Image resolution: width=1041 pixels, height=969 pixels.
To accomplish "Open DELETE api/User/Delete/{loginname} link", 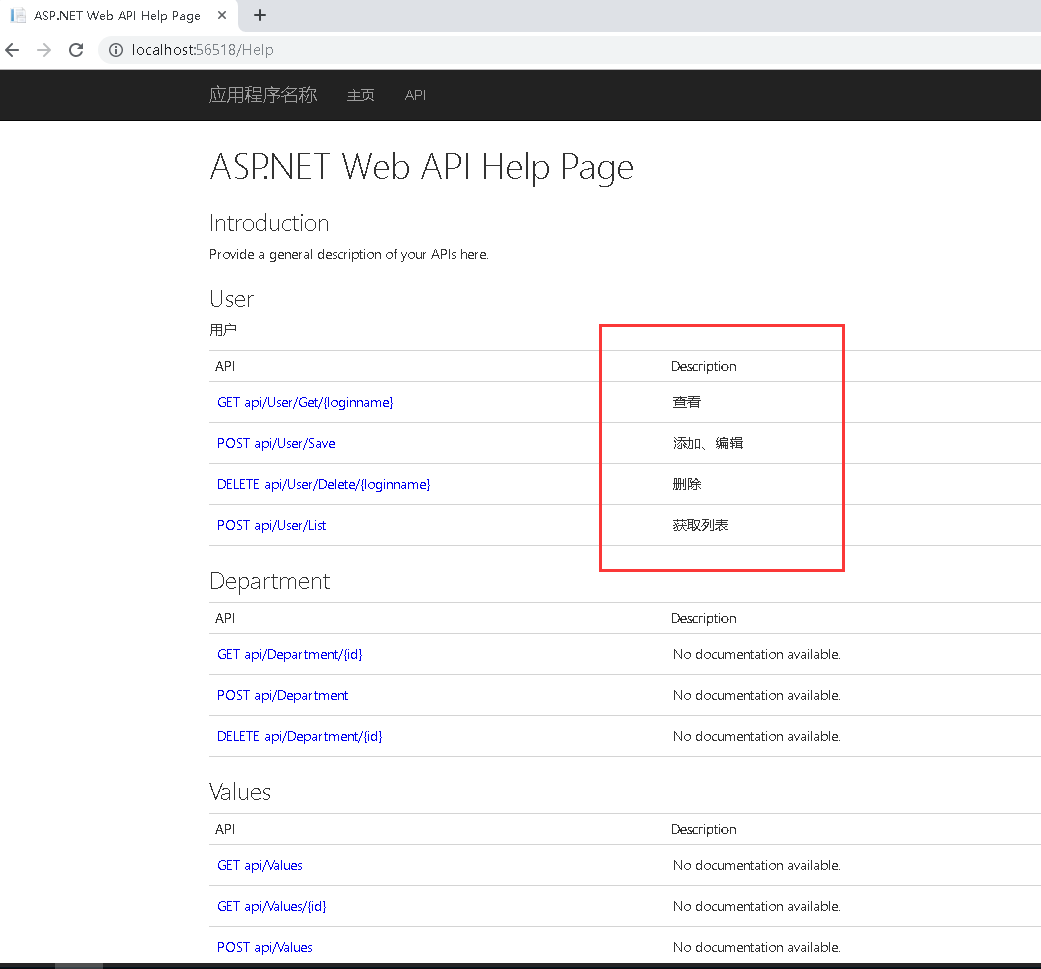I will tap(323, 484).
